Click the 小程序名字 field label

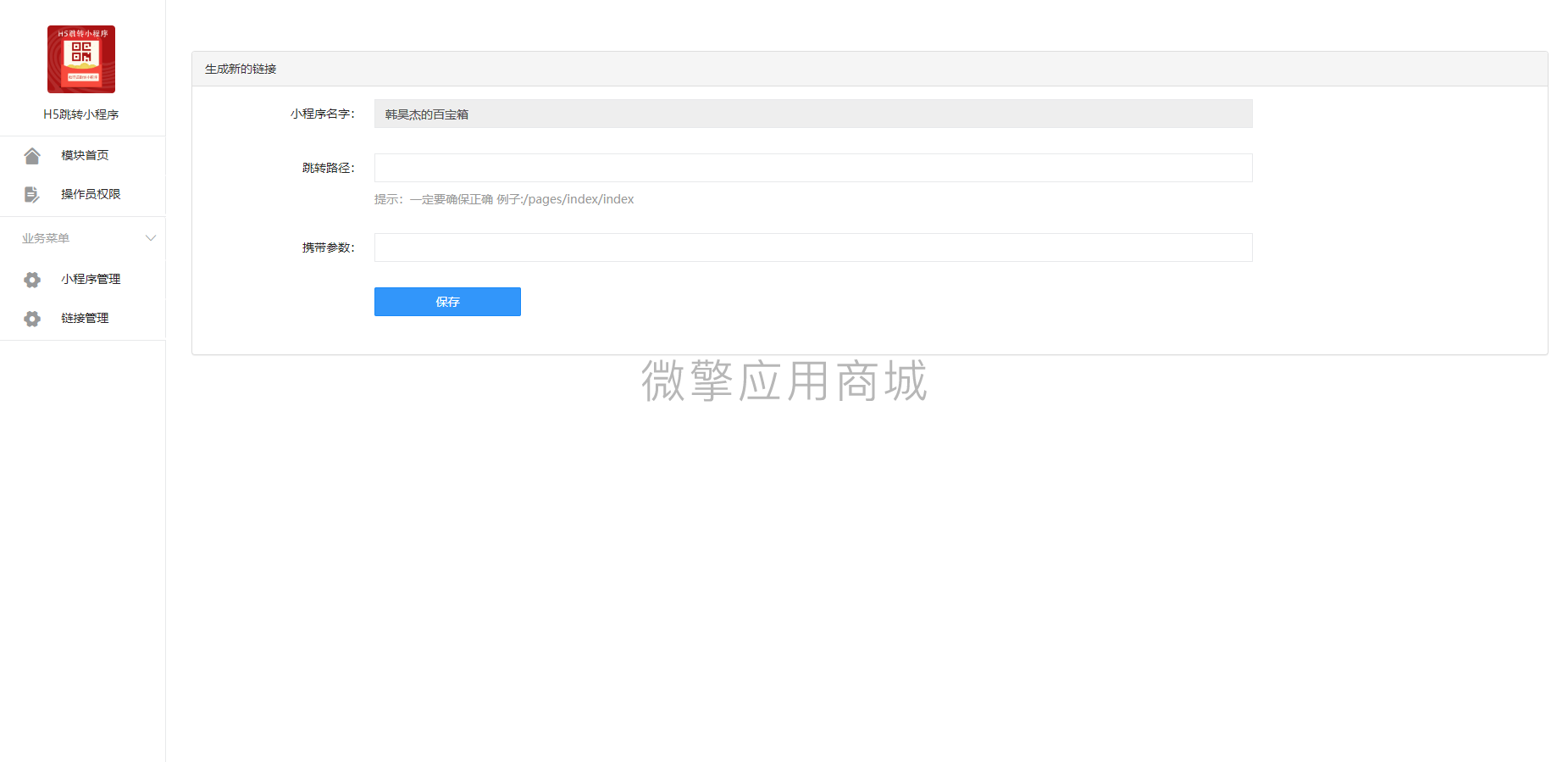(x=323, y=114)
